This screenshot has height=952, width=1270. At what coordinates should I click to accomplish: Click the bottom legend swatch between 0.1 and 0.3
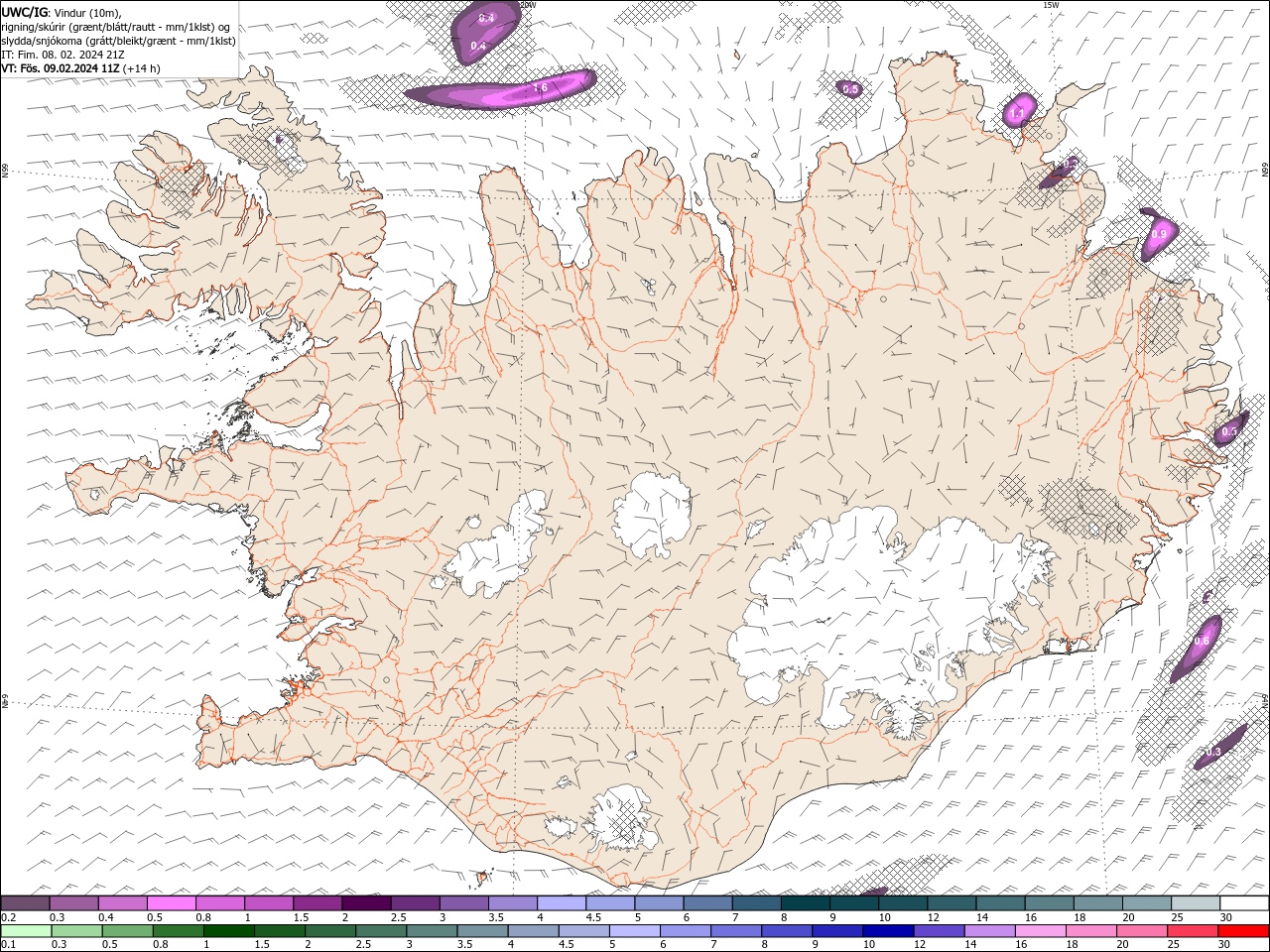[x=27, y=930]
